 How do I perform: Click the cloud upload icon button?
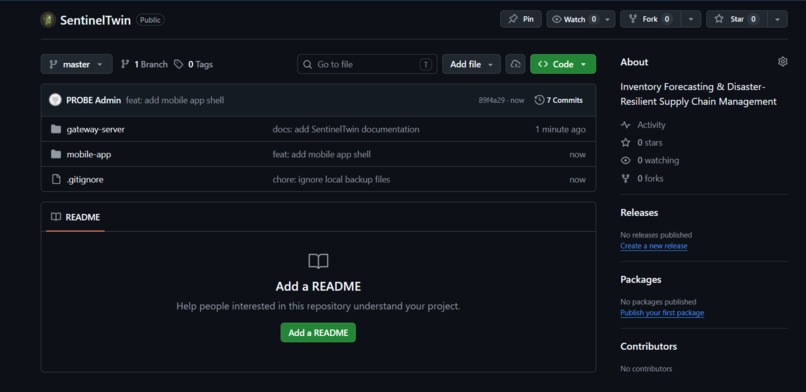516,64
